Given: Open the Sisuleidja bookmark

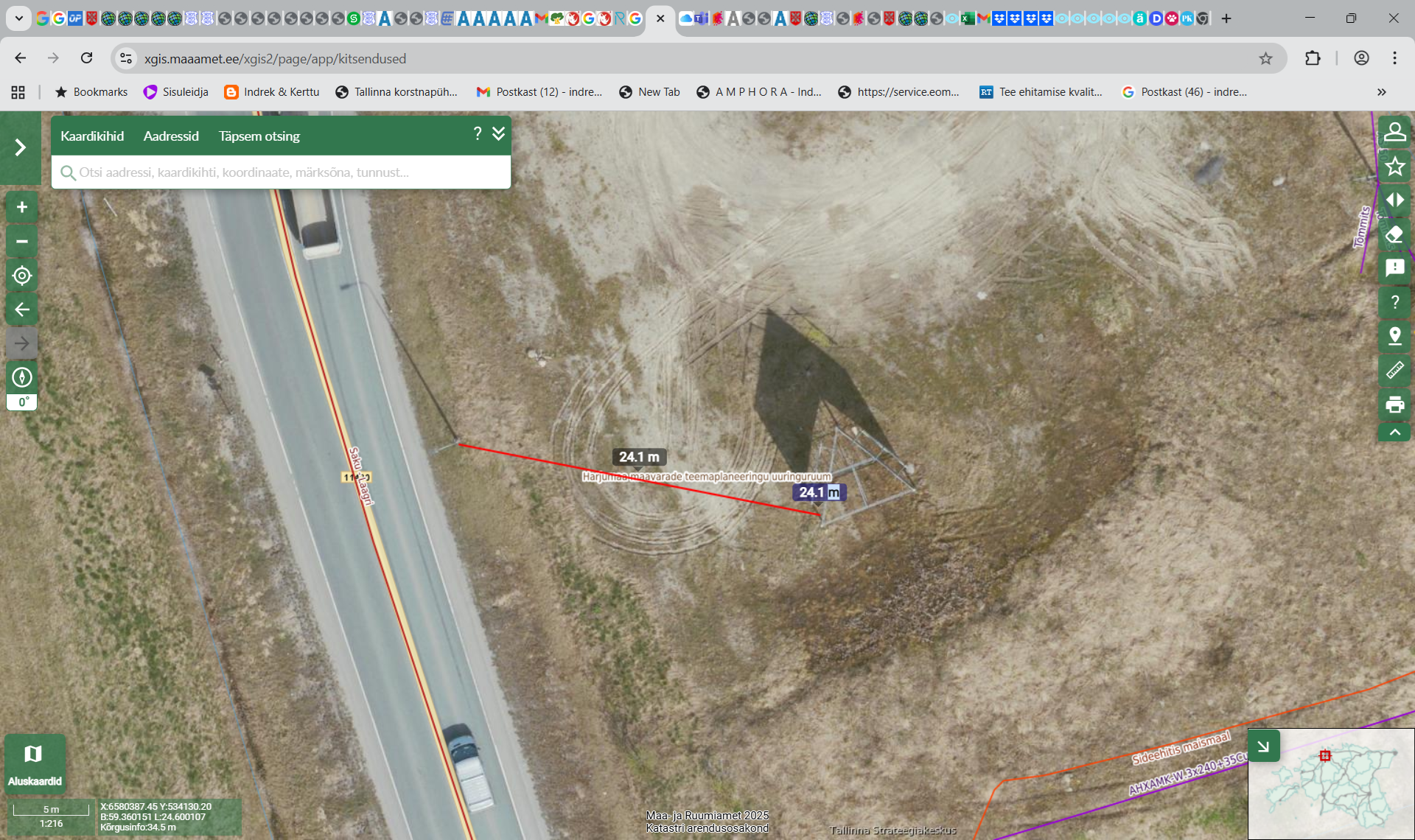Looking at the screenshot, I should (176, 92).
